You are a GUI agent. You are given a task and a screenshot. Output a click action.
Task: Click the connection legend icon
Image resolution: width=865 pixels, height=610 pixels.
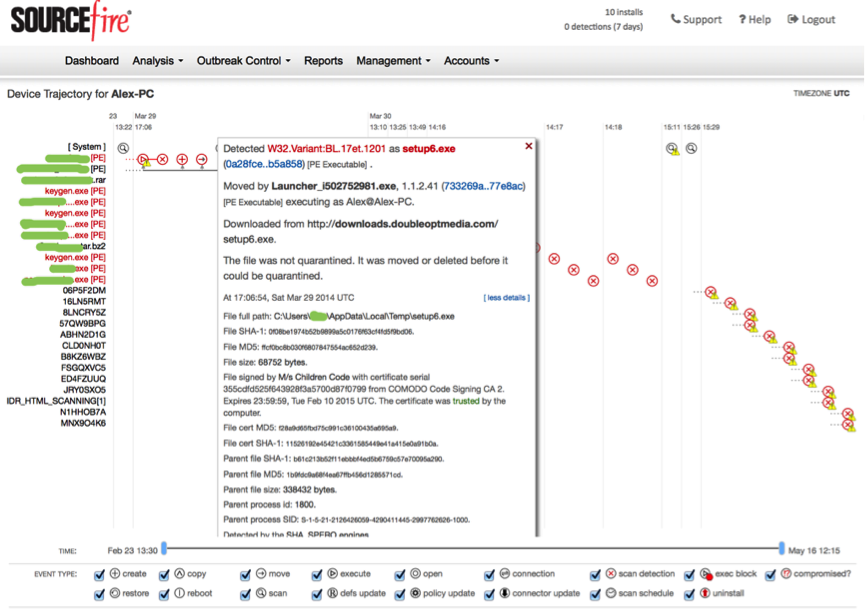pos(505,574)
